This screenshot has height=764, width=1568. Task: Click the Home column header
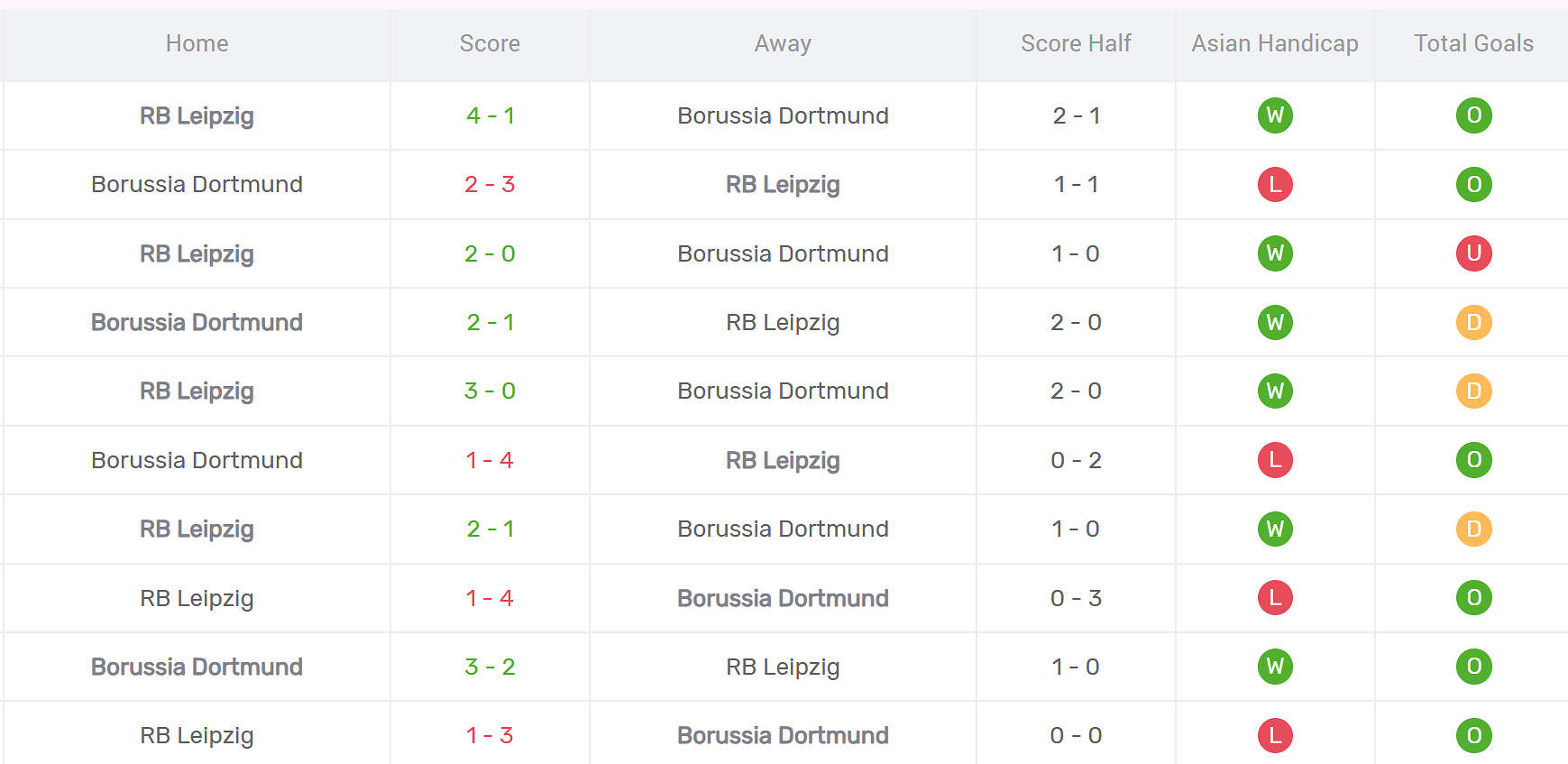pos(197,43)
